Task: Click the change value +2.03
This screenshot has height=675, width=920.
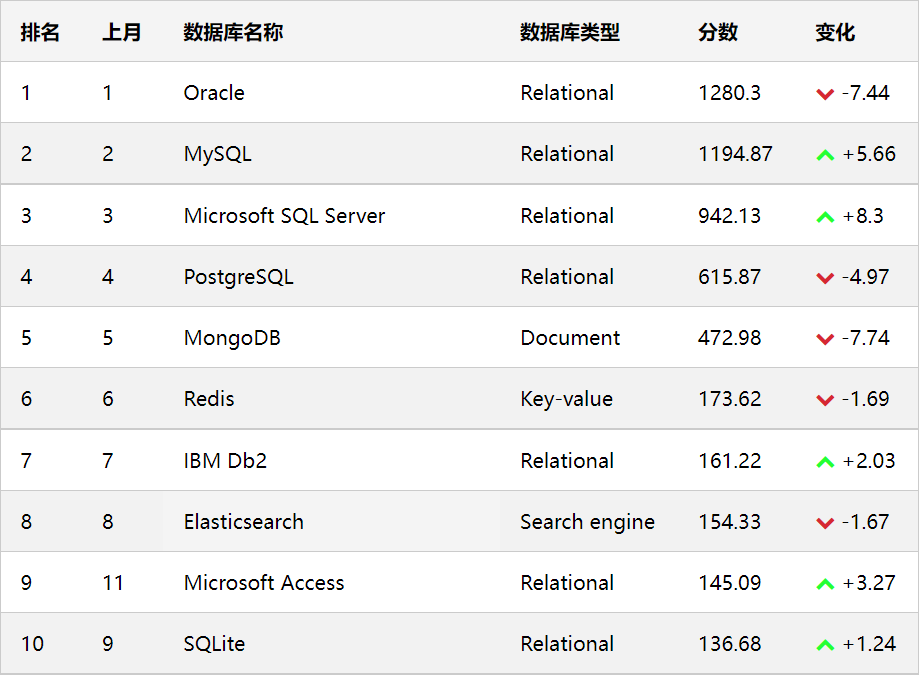Action: pyautogui.click(x=869, y=461)
